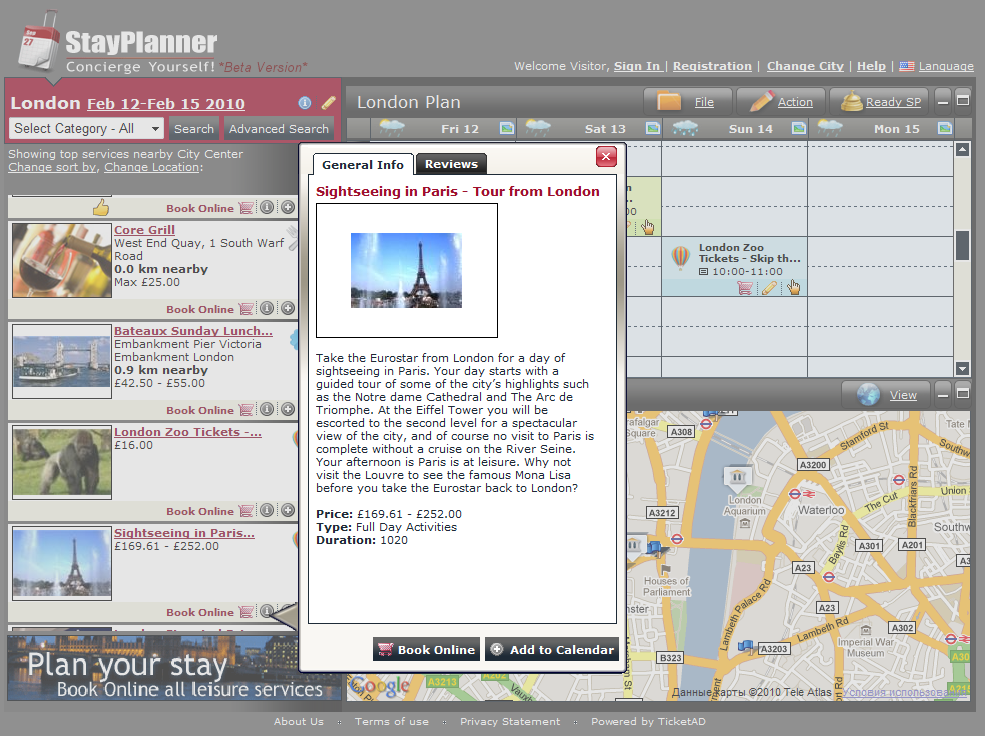Close the Sightseeing in Paris popup
The width and height of the screenshot is (985, 736).
(x=606, y=156)
